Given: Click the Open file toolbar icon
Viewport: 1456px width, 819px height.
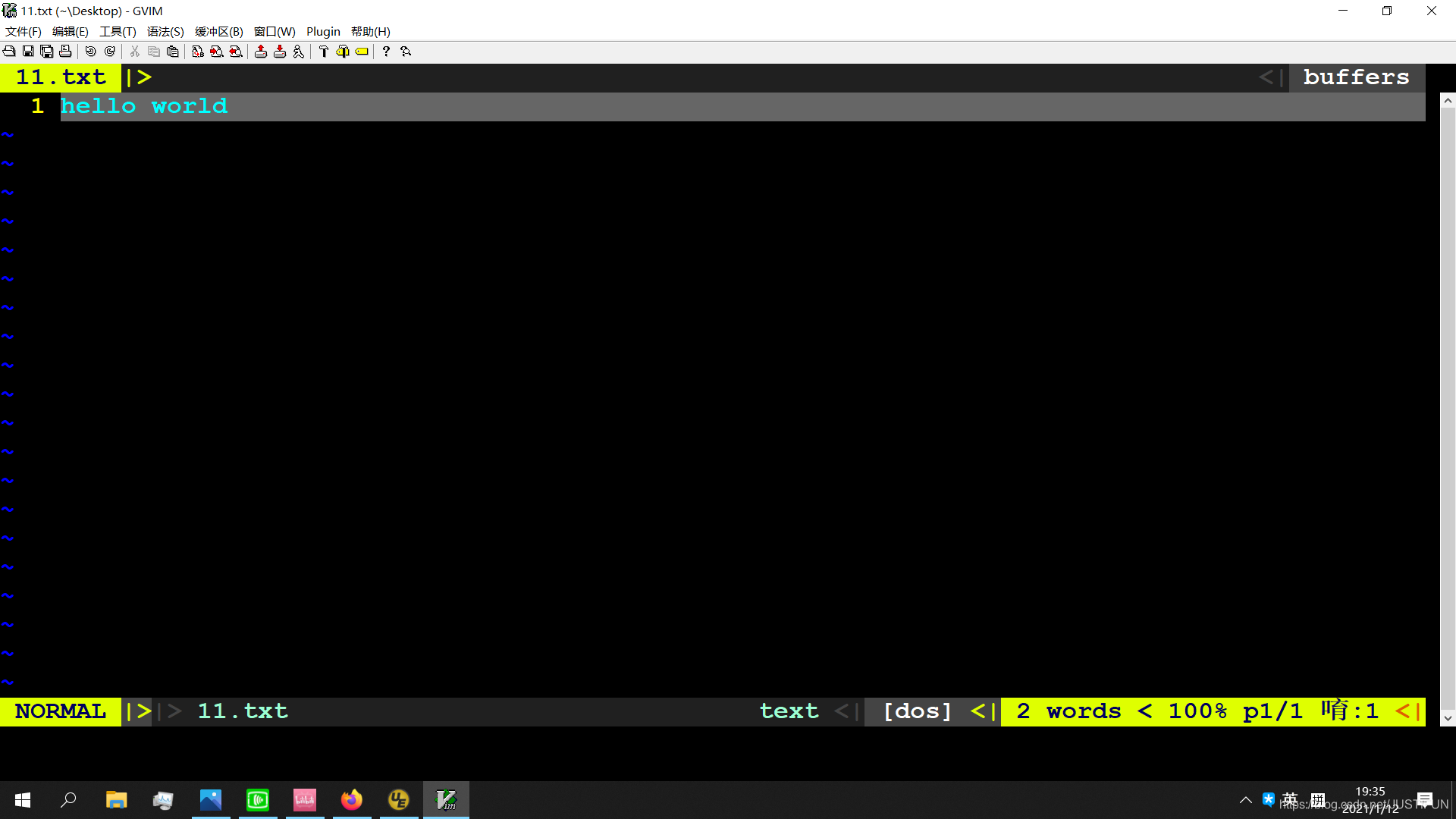Looking at the screenshot, I should 9,52.
